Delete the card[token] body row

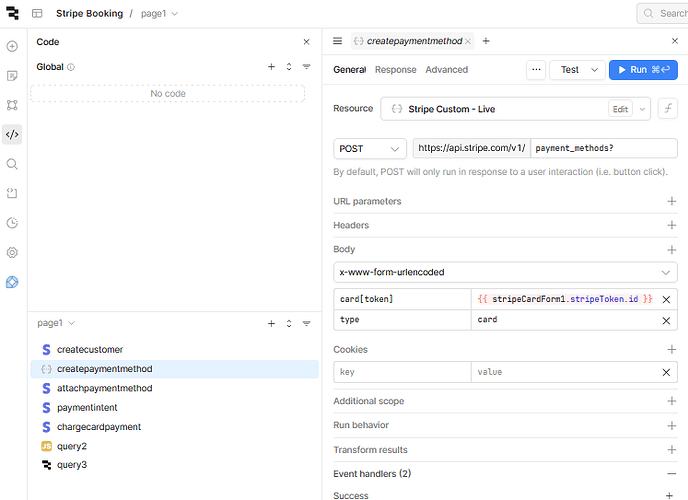[666, 298]
